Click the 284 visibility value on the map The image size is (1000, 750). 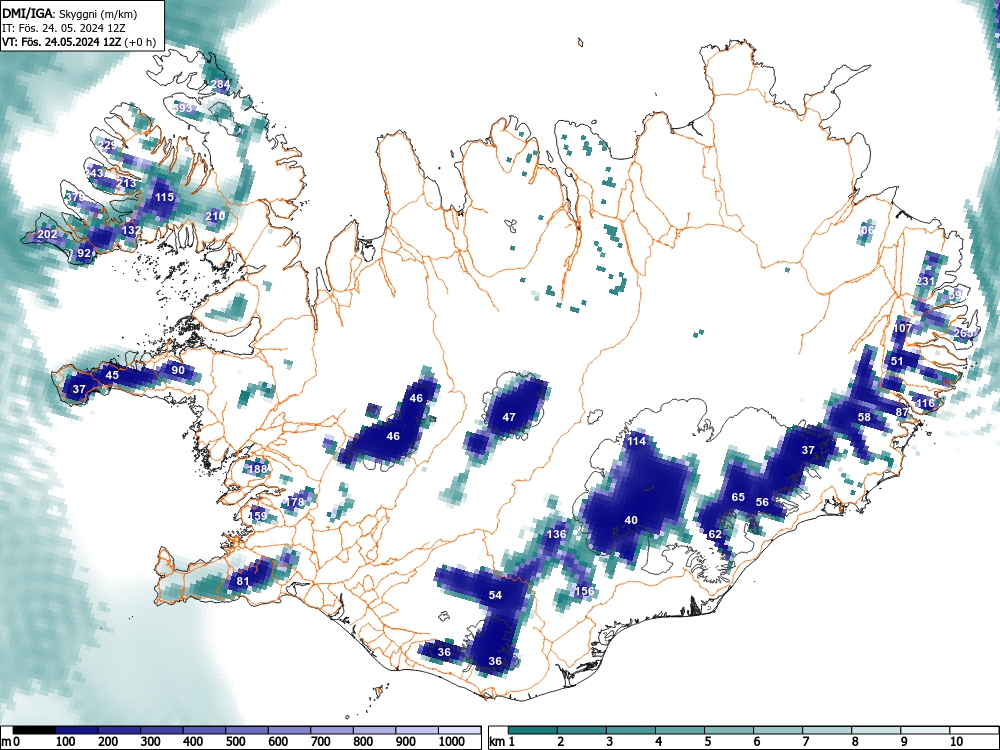click(x=220, y=84)
